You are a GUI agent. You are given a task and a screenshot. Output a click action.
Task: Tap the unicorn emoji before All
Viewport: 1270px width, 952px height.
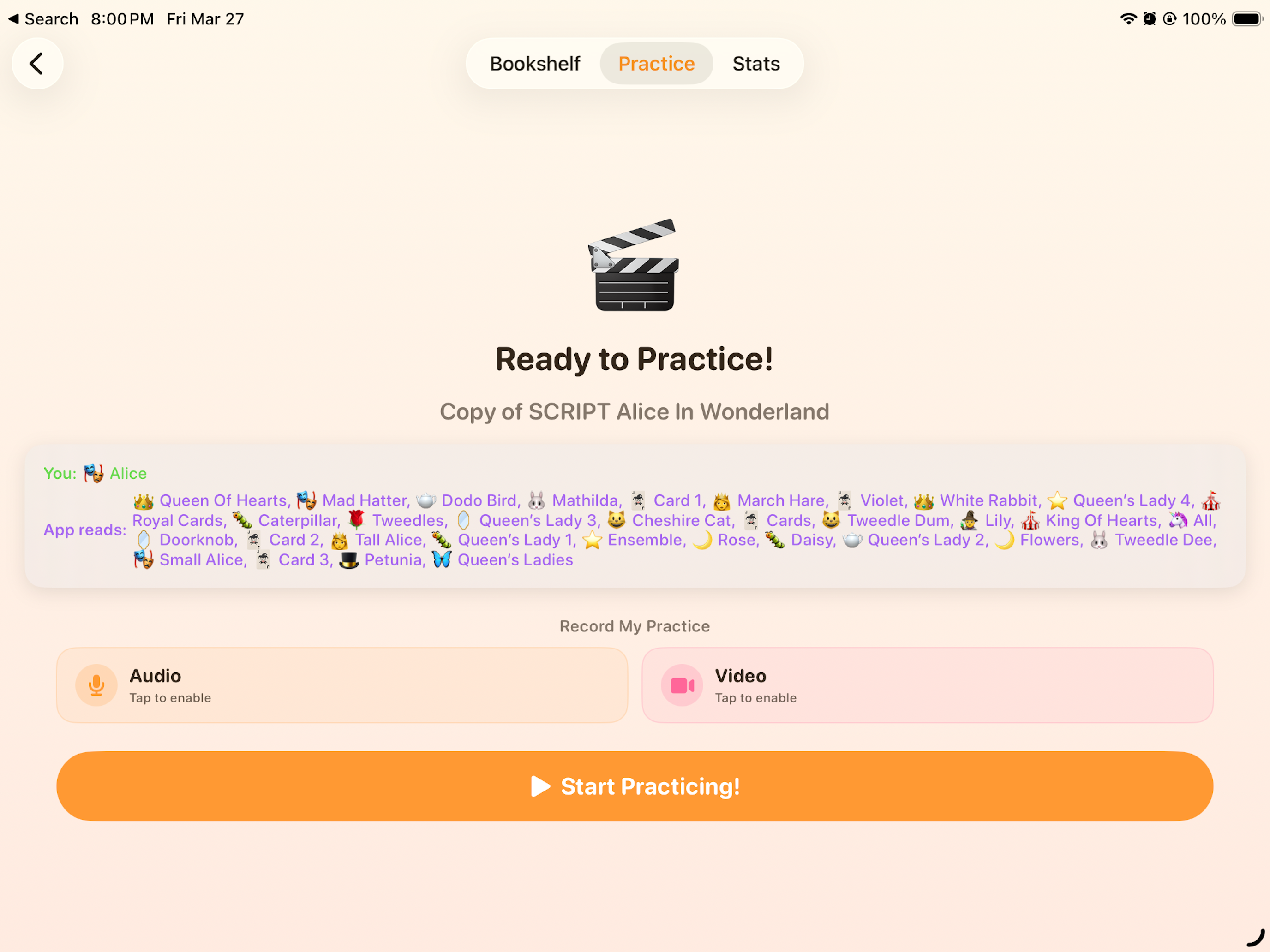1178,520
